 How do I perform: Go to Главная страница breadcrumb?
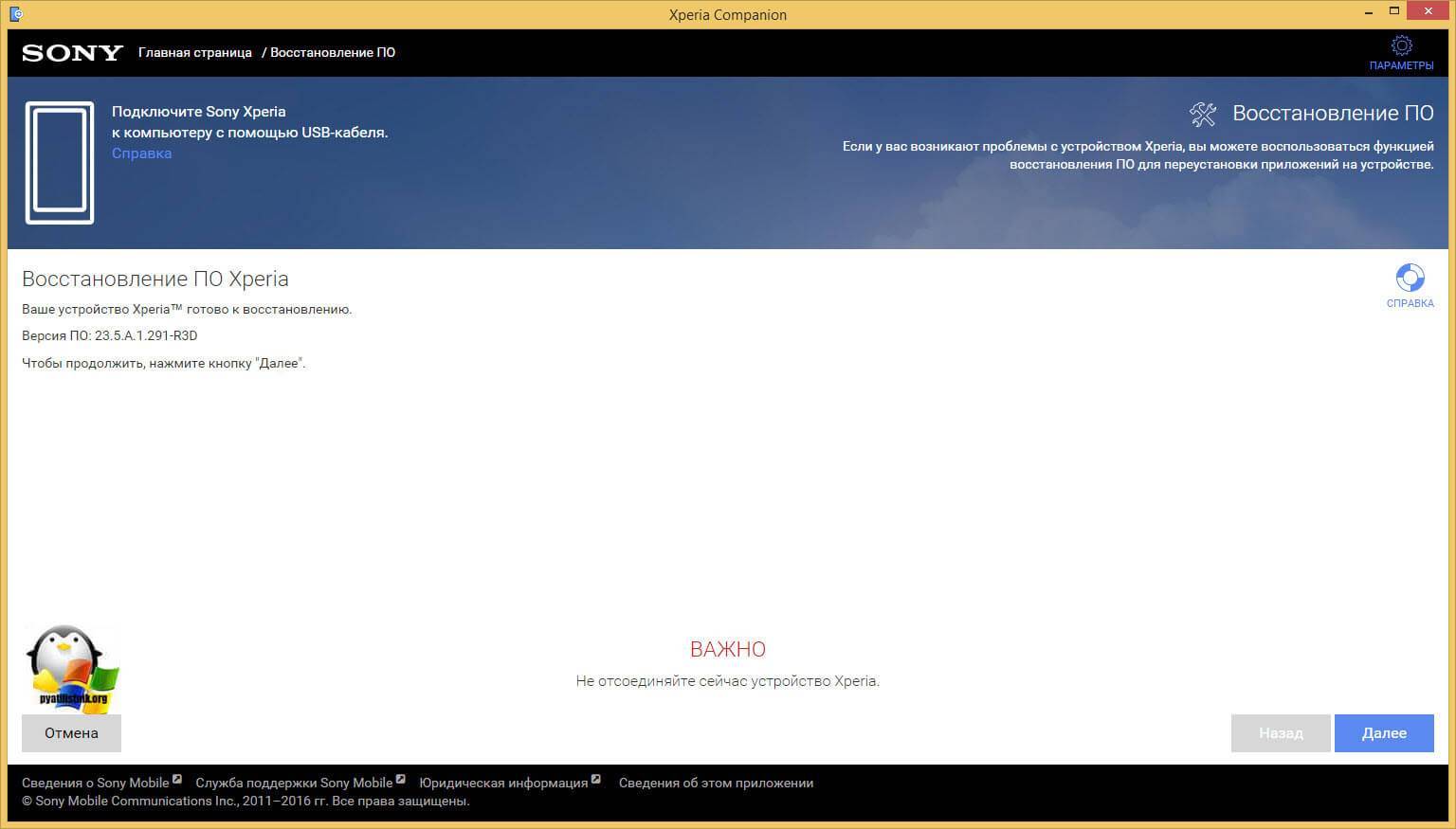point(195,53)
